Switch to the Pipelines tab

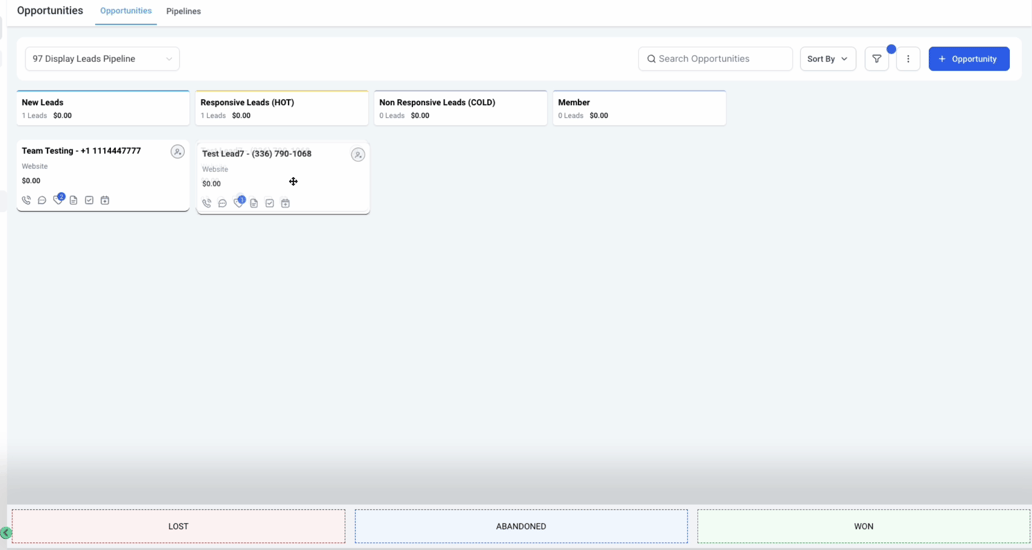click(183, 12)
